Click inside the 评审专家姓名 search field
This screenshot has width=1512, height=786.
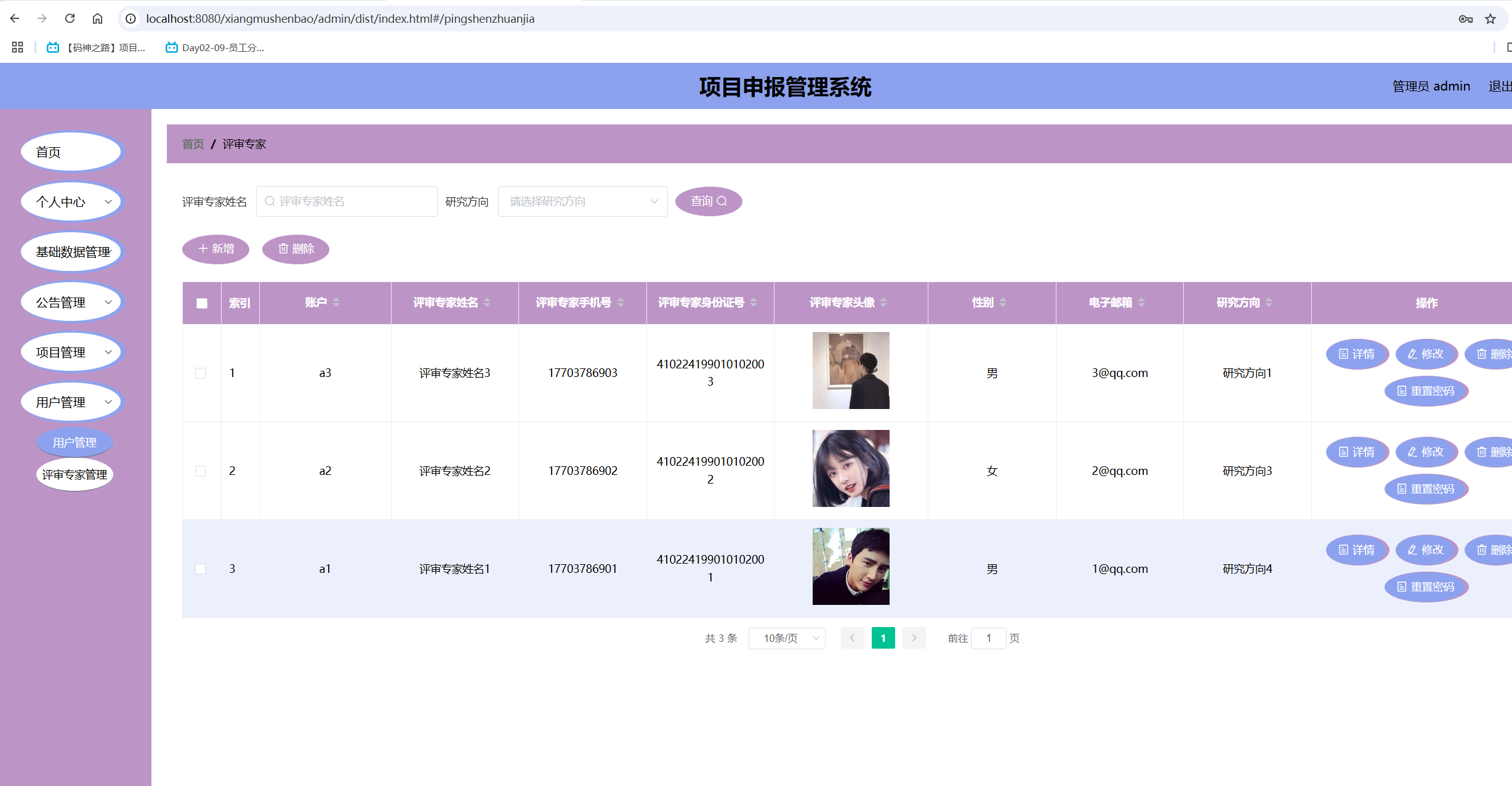click(347, 201)
